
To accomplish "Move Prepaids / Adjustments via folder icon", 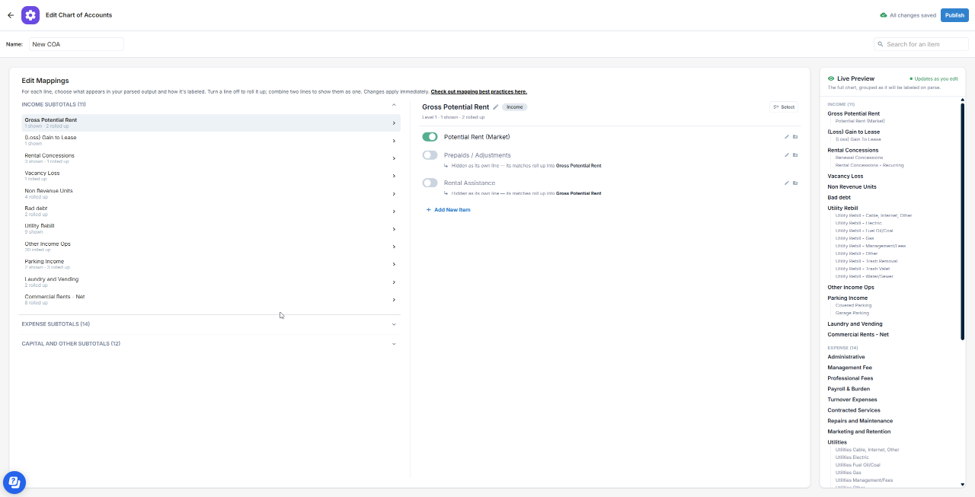I will [795, 155].
